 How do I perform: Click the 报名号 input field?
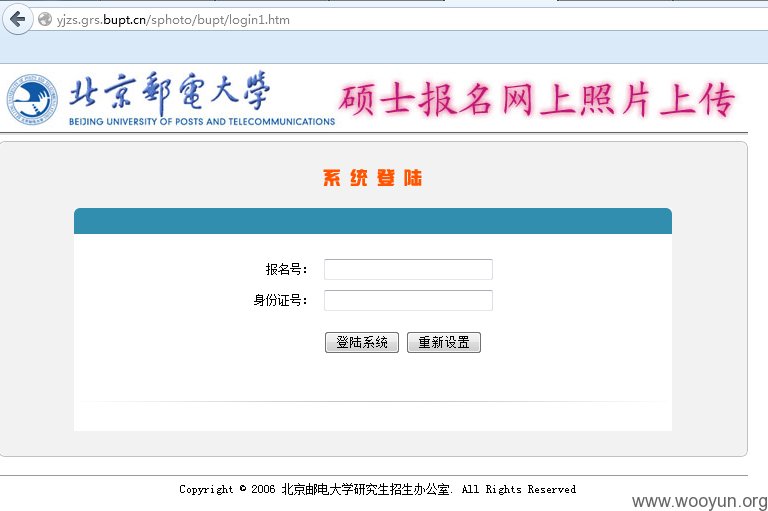[x=408, y=269]
